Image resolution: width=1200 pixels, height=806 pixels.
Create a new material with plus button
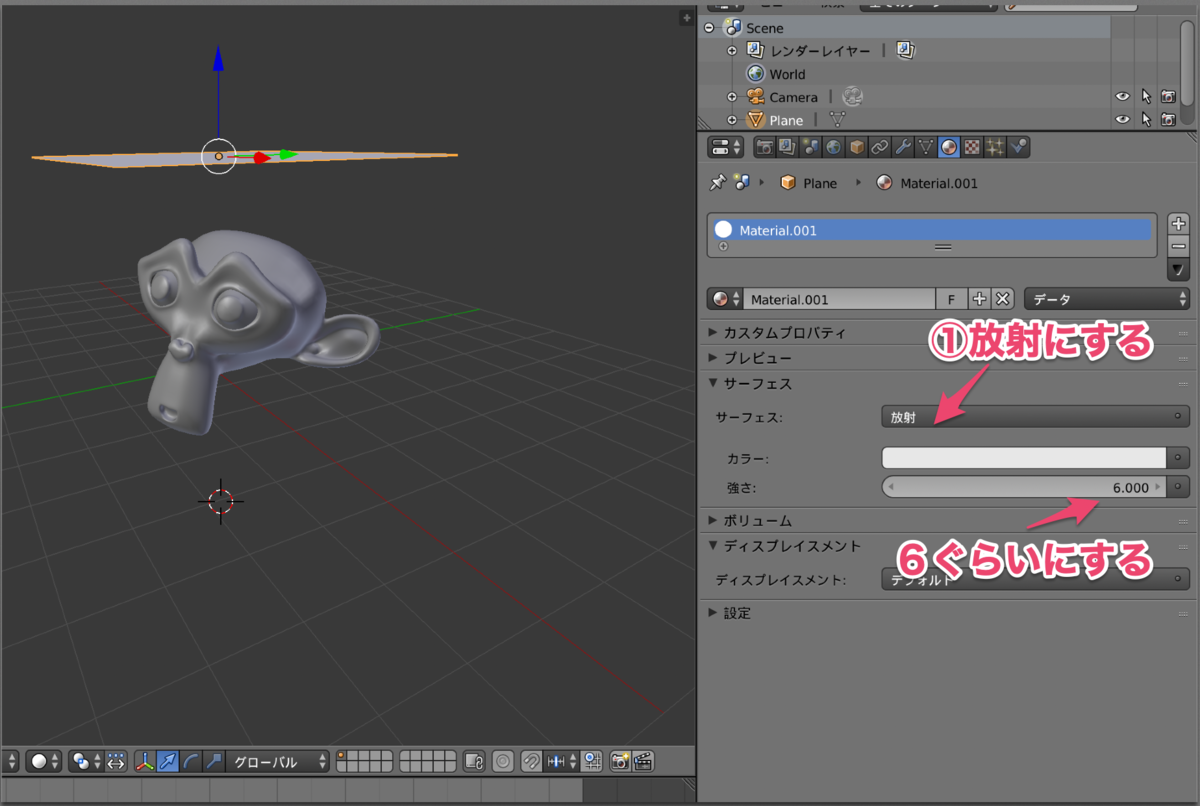coord(980,299)
